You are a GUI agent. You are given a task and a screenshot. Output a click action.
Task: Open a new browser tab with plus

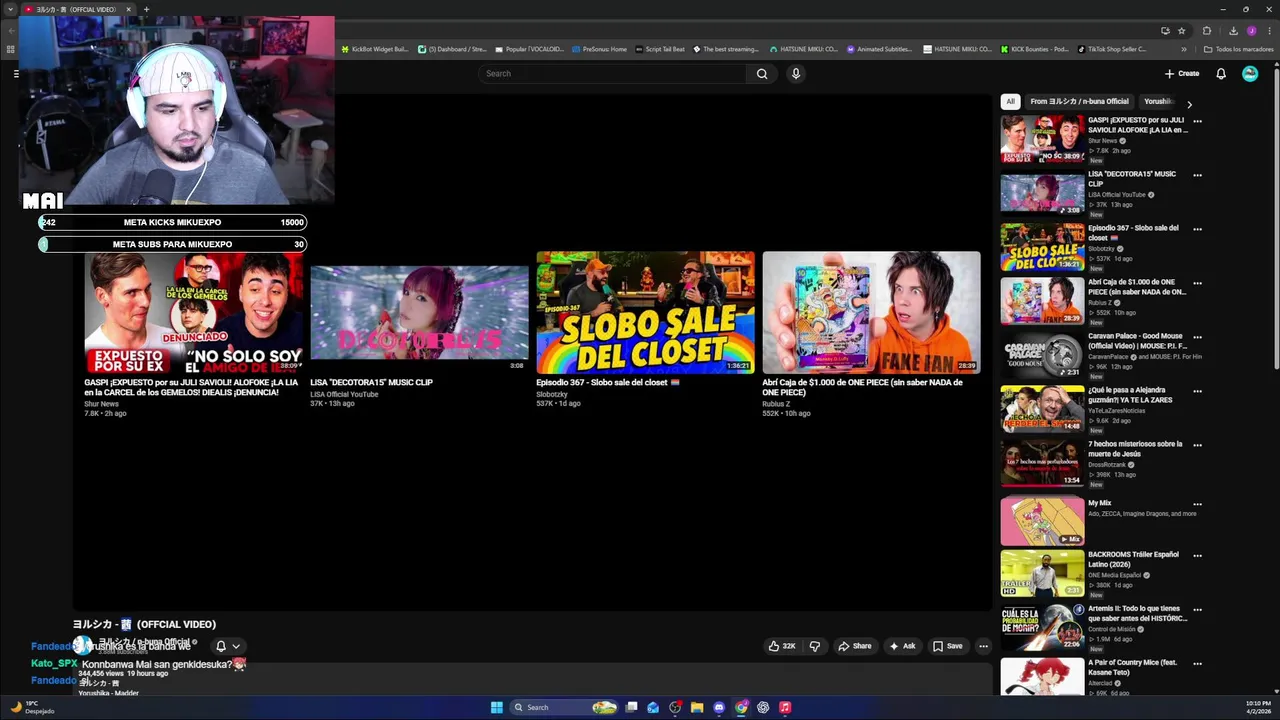[146, 9]
